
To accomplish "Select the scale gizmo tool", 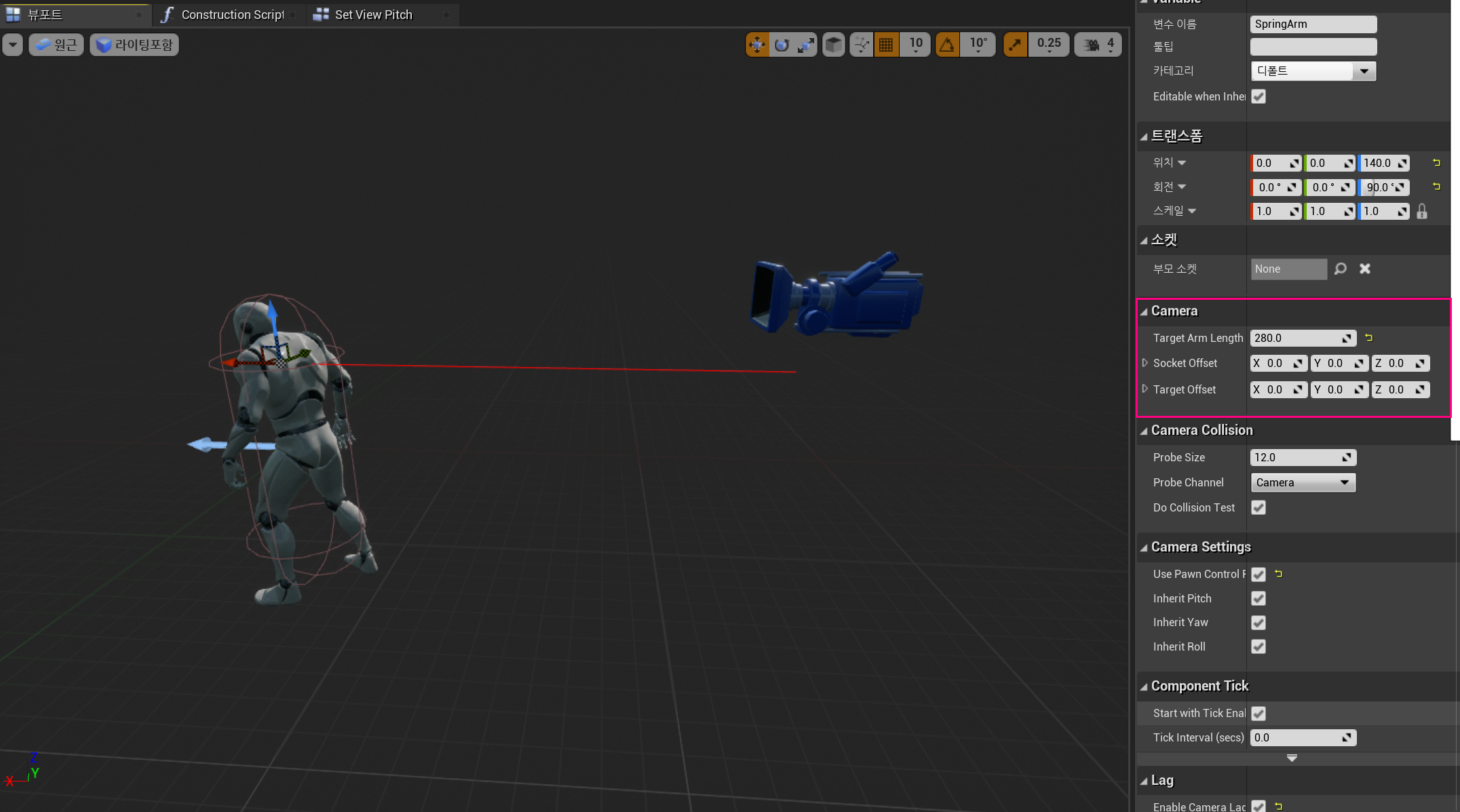I will (806, 45).
